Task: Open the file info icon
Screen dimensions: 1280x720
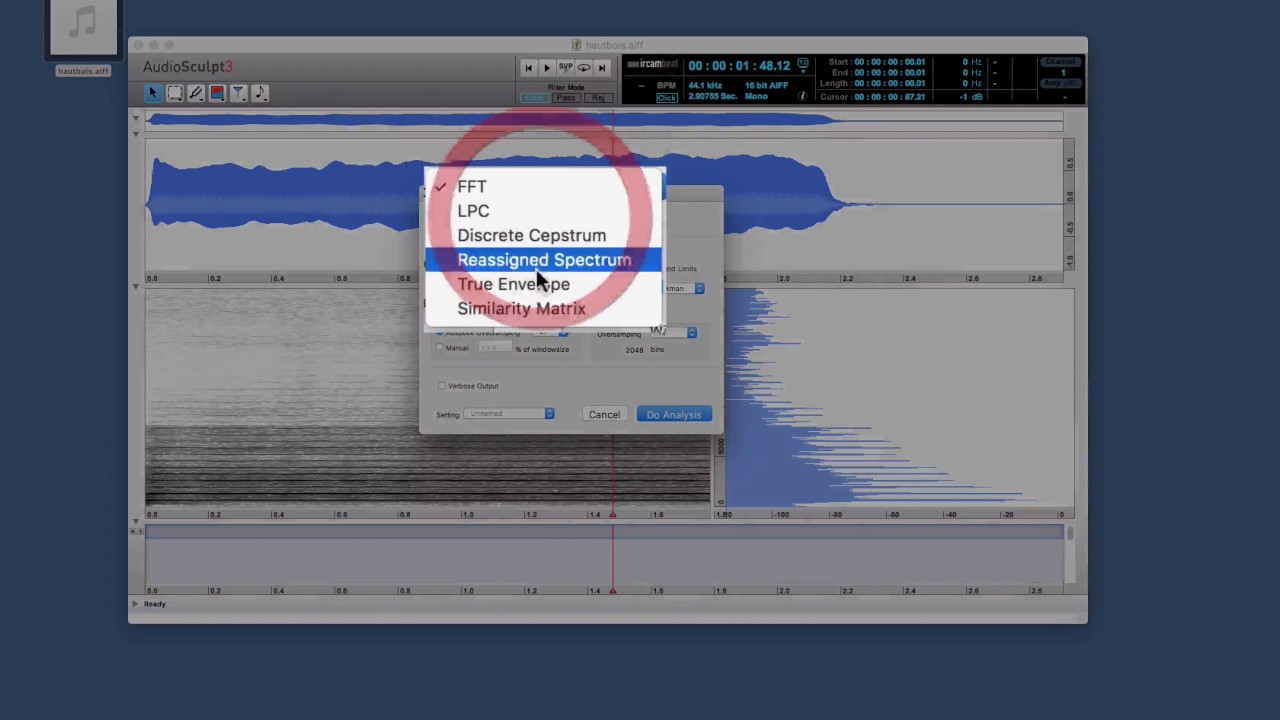Action: pos(802,96)
